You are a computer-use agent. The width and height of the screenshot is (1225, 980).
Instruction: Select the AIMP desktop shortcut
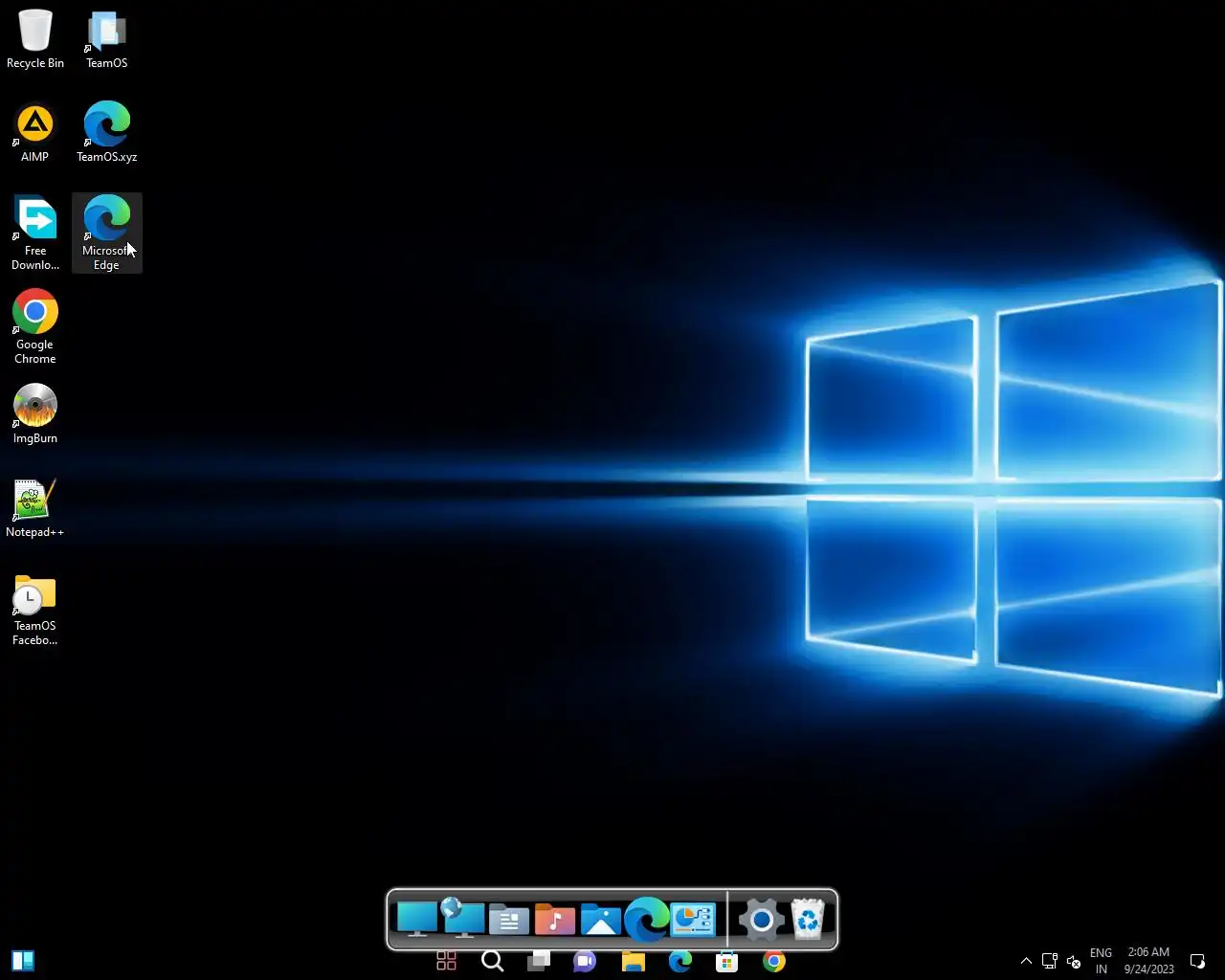pyautogui.click(x=35, y=133)
